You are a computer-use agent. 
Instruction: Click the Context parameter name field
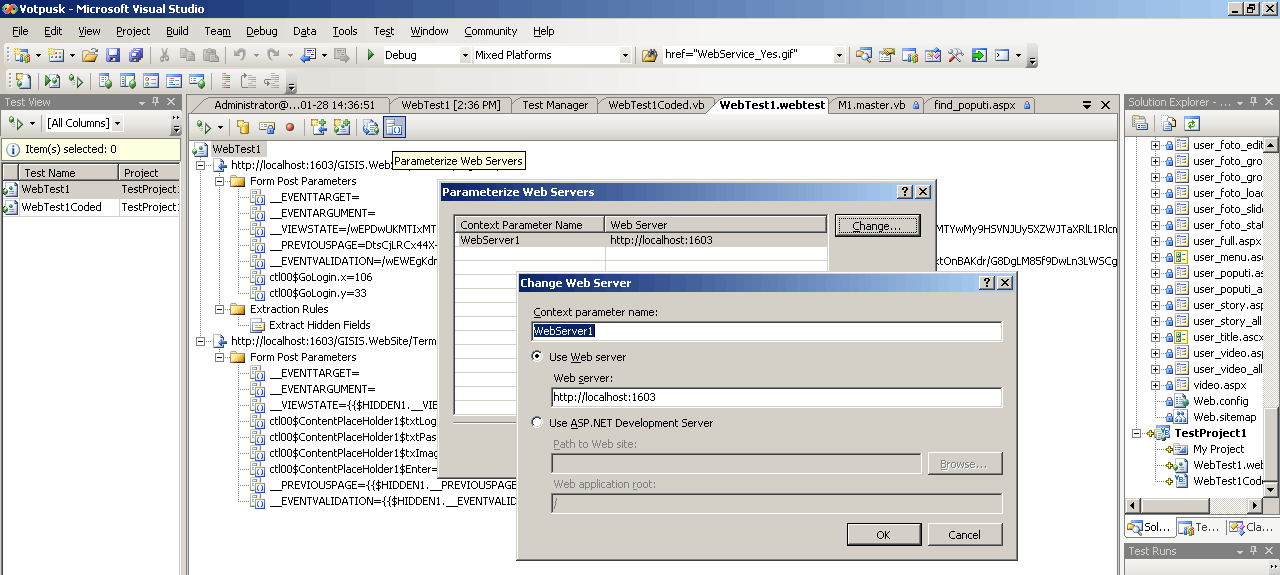(766, 331)
